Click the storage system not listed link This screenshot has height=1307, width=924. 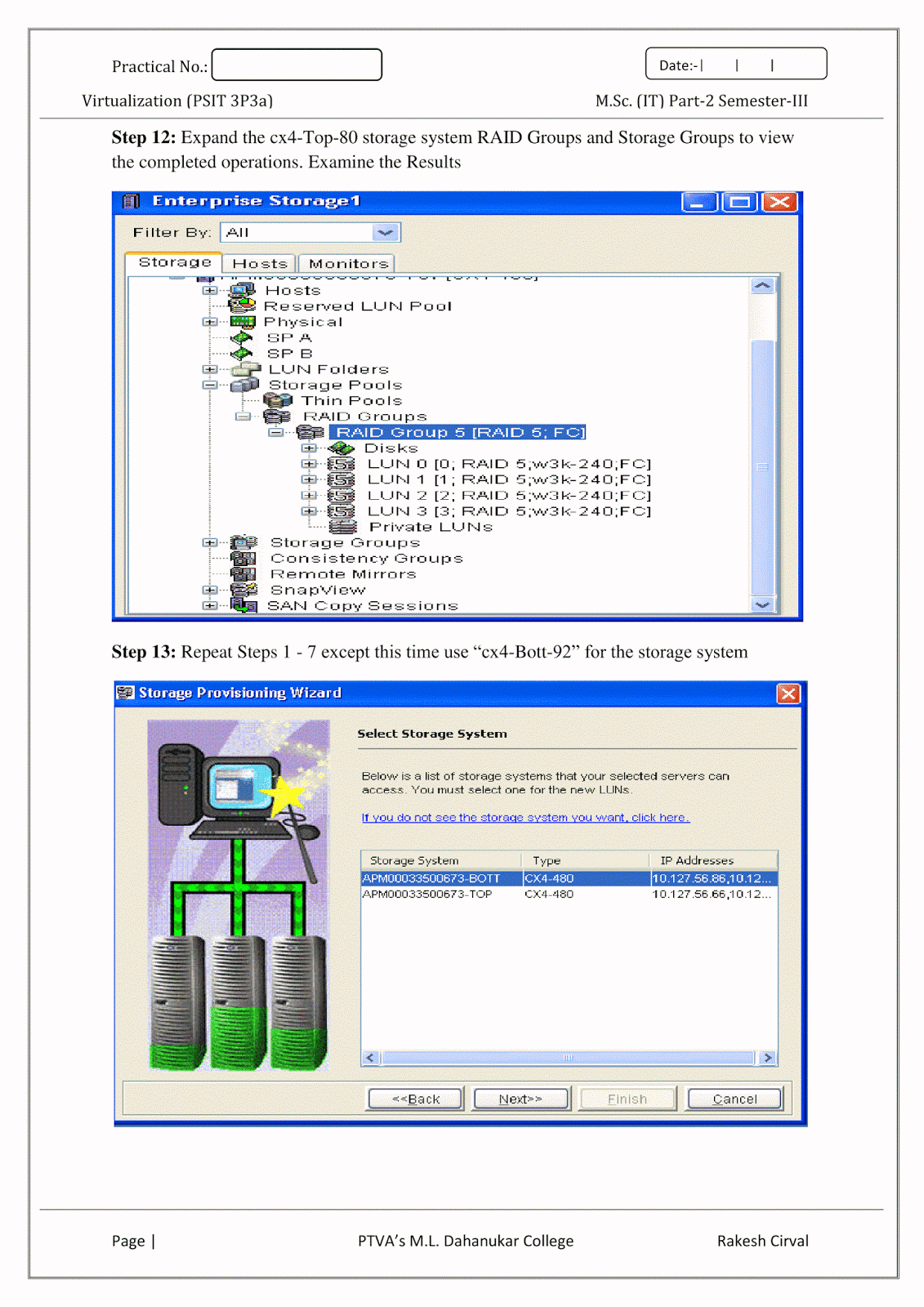point(525,818)
